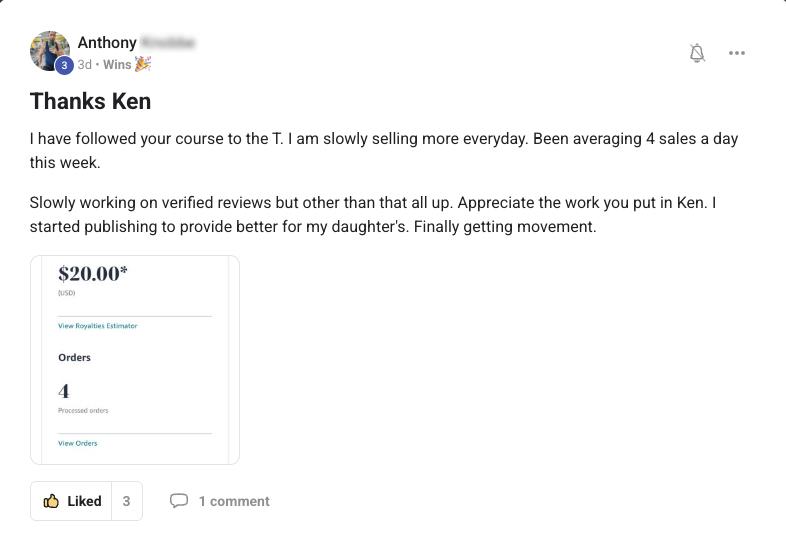Click the $20.00 royalty amount
The height and width of the screenshot is (534, 786).
(x=93, y=274)
